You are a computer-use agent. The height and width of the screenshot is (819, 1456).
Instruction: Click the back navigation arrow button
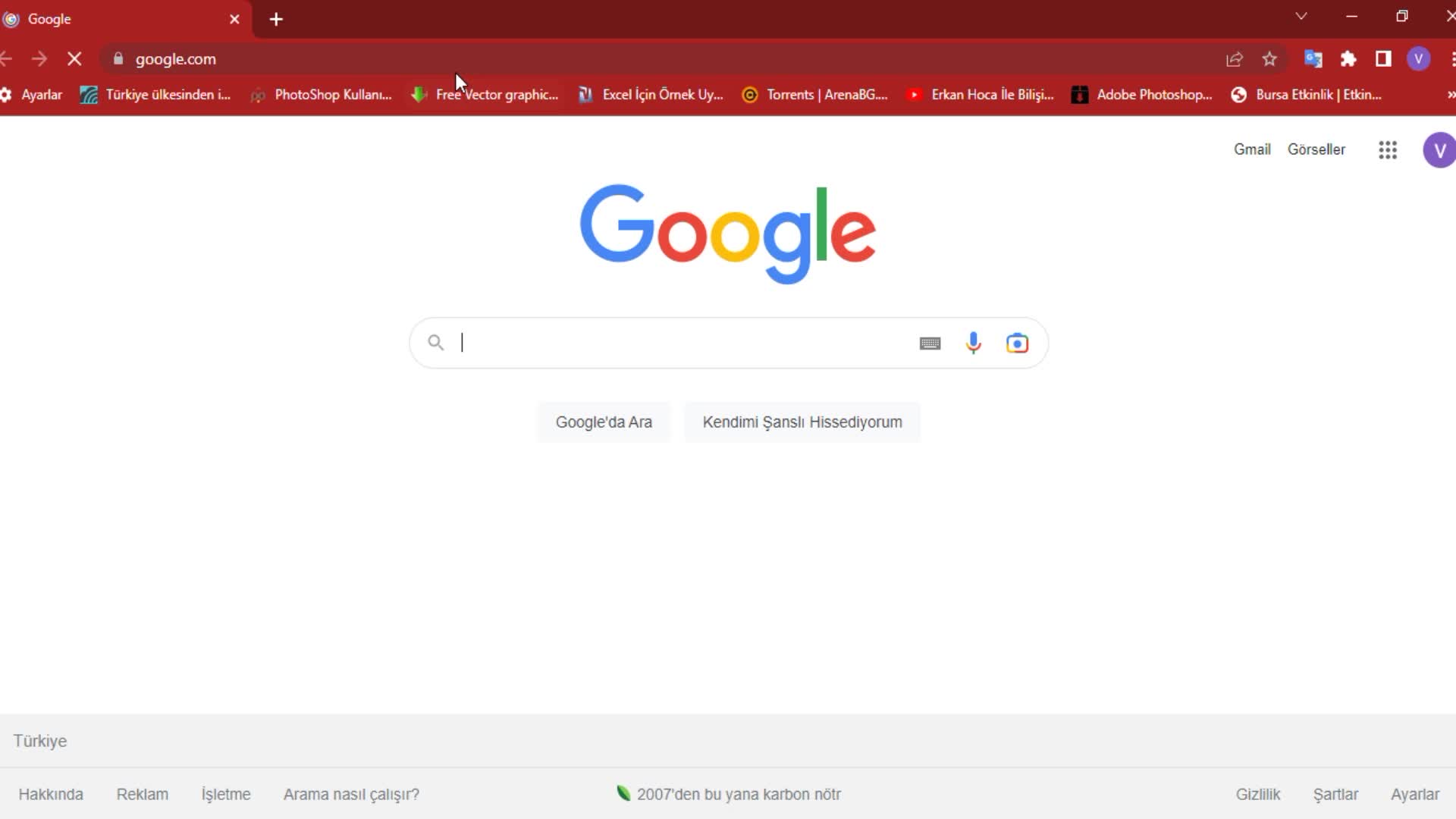click(x=7, y=58)
